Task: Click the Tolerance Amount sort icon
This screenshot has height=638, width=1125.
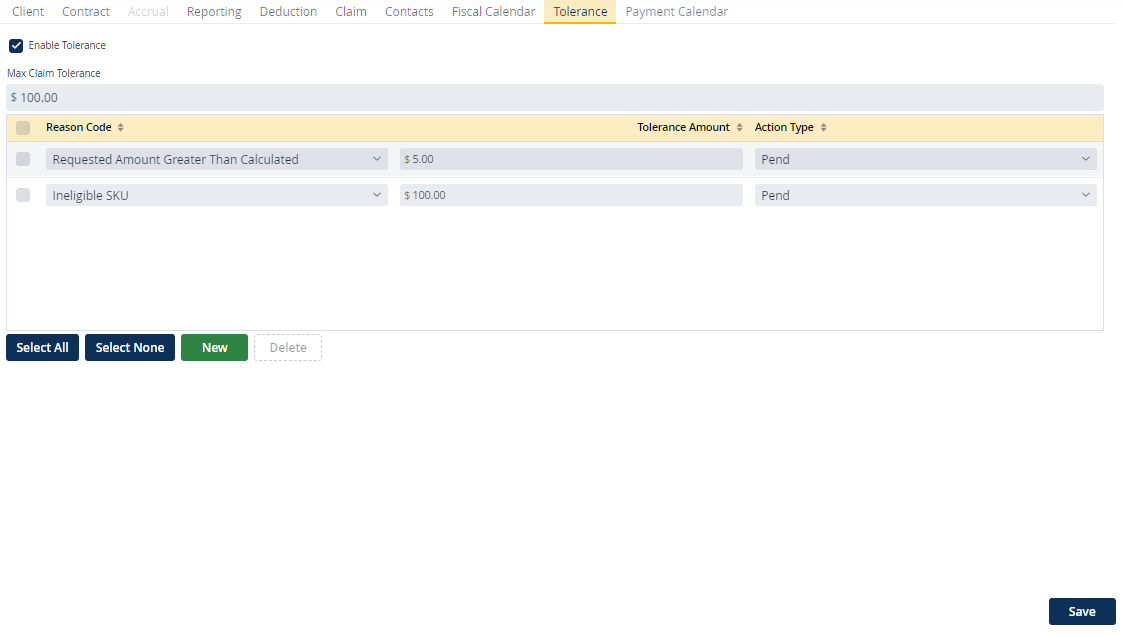Action: point(740,128)
